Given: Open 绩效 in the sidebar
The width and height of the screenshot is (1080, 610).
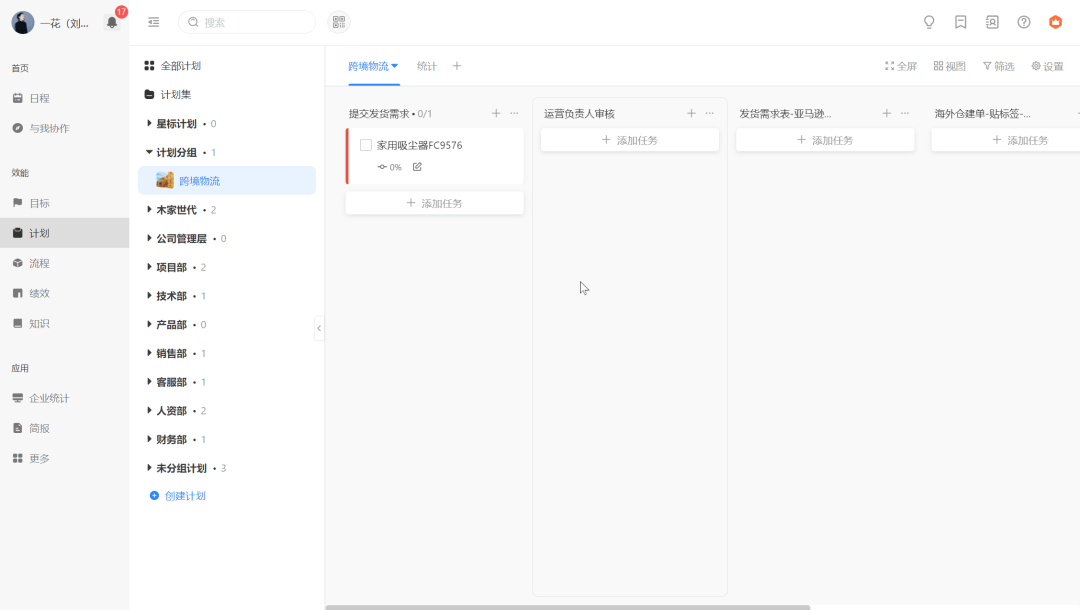Looking at the screenshot, I should pyautogui.click(x=65, y=293).
